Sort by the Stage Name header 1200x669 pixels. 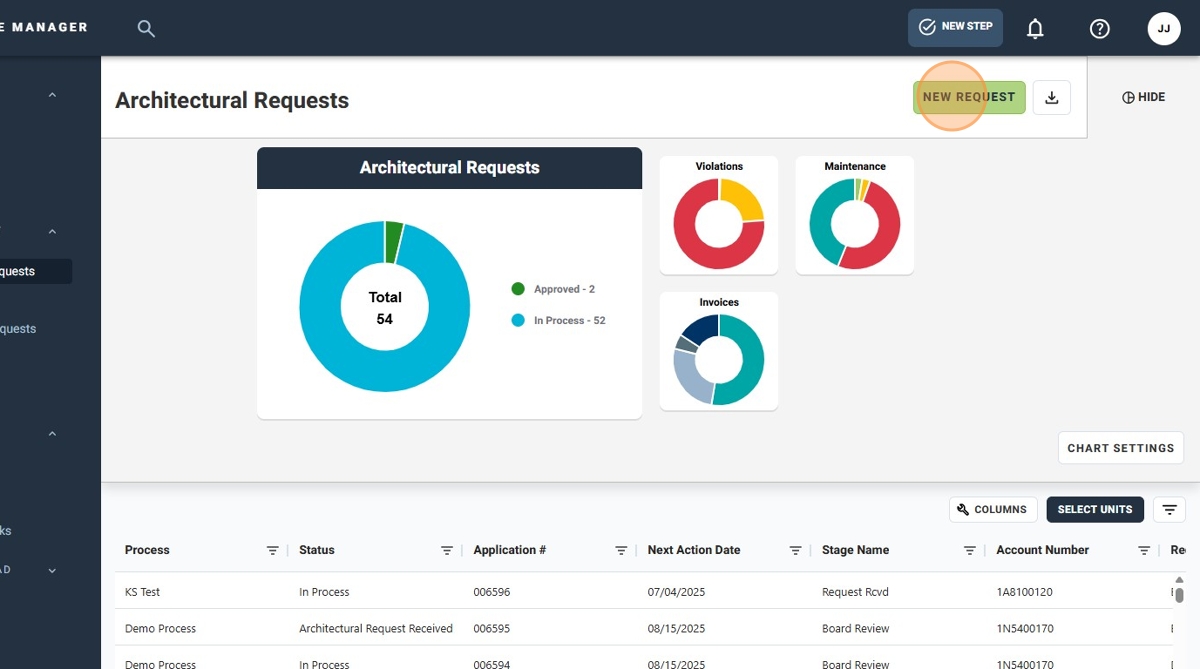(x=855, y=550)
